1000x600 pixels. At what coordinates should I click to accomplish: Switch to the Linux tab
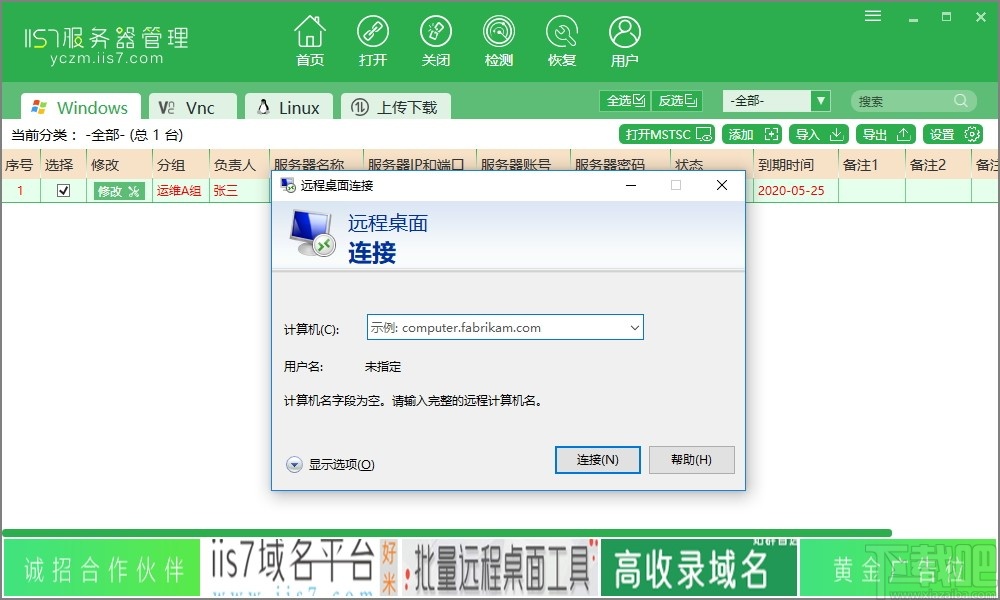click(x=288, y=106)
